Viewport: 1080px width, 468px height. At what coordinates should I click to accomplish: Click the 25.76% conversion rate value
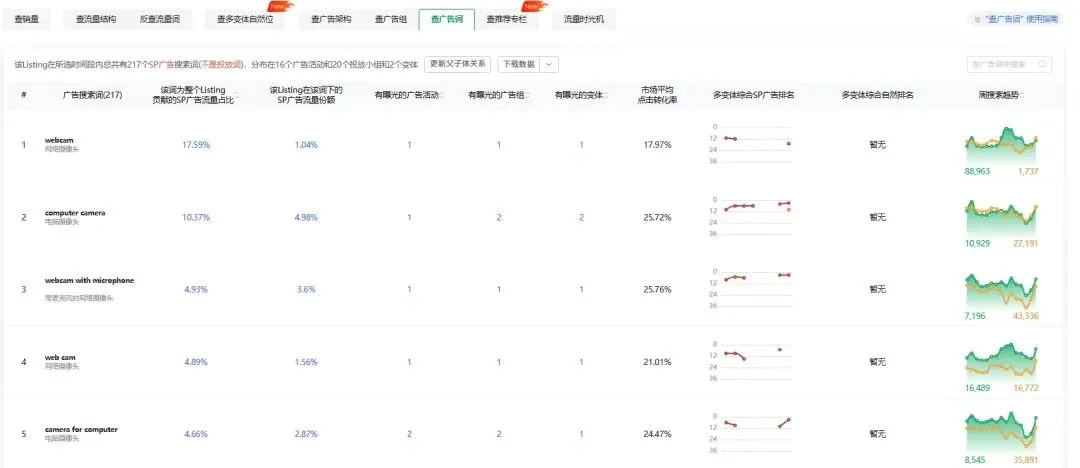[x=657, y=289]
